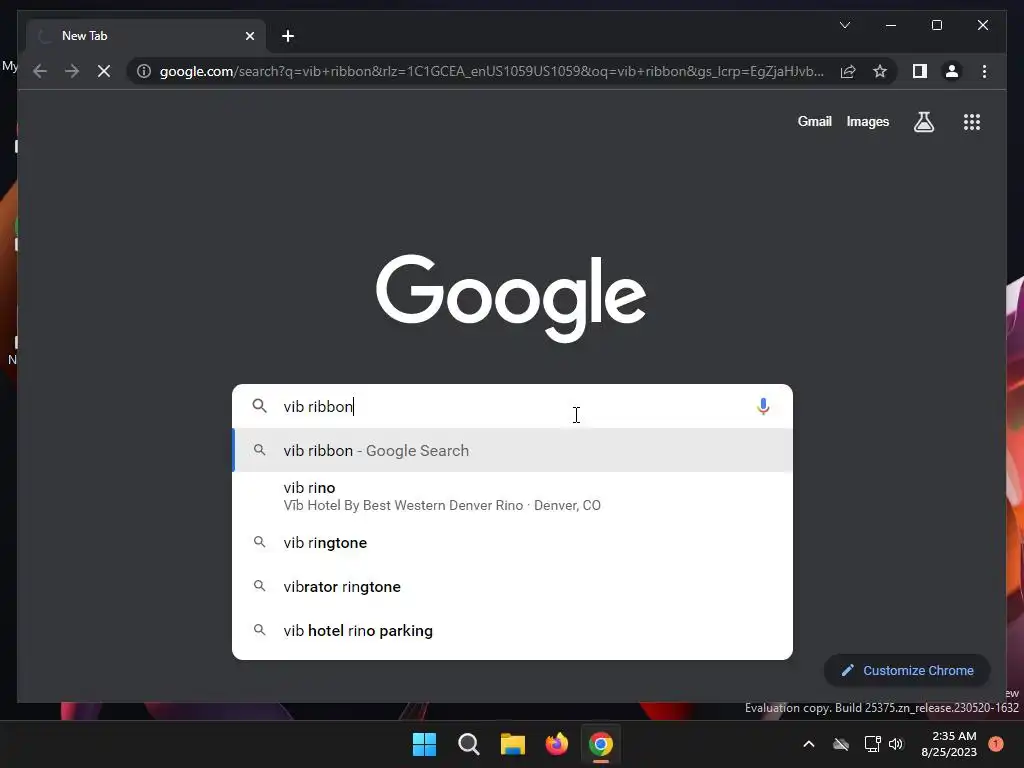Viewport: 1024px width, 768px height.
Task: Click the magnifier icon in search box
Action: (259, 406)
